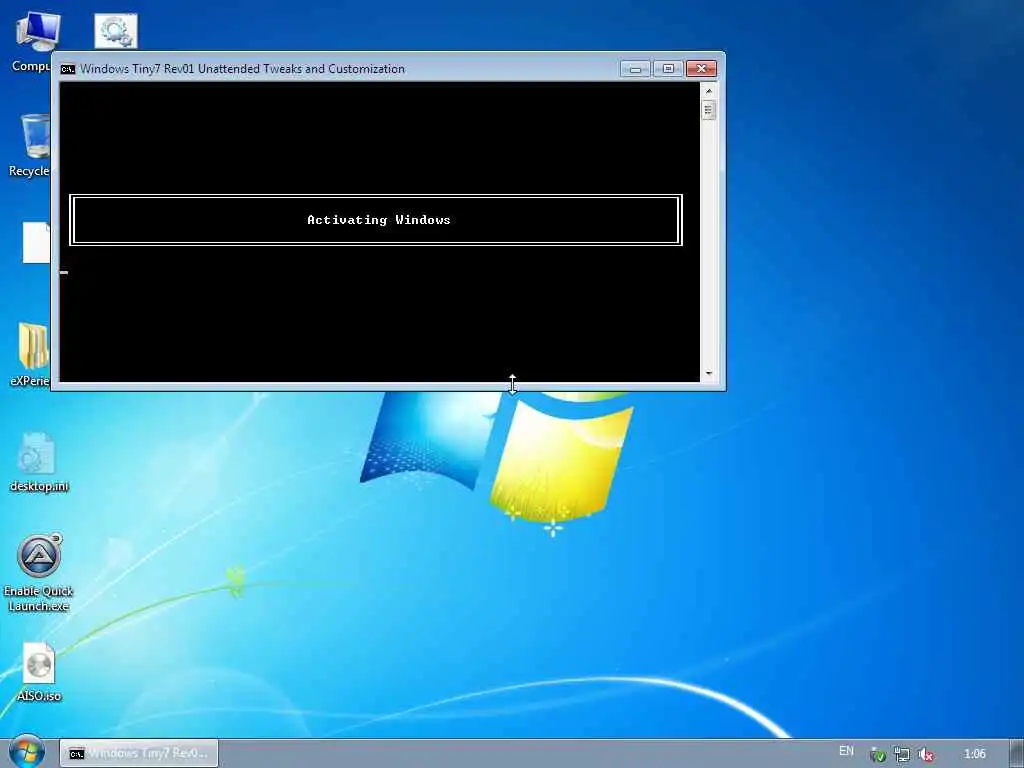The width and height of the screenshot is (1024, 768).
Task: Click the console scrollbar thumb
Action: pyautogui.click(x=709, y=110)
